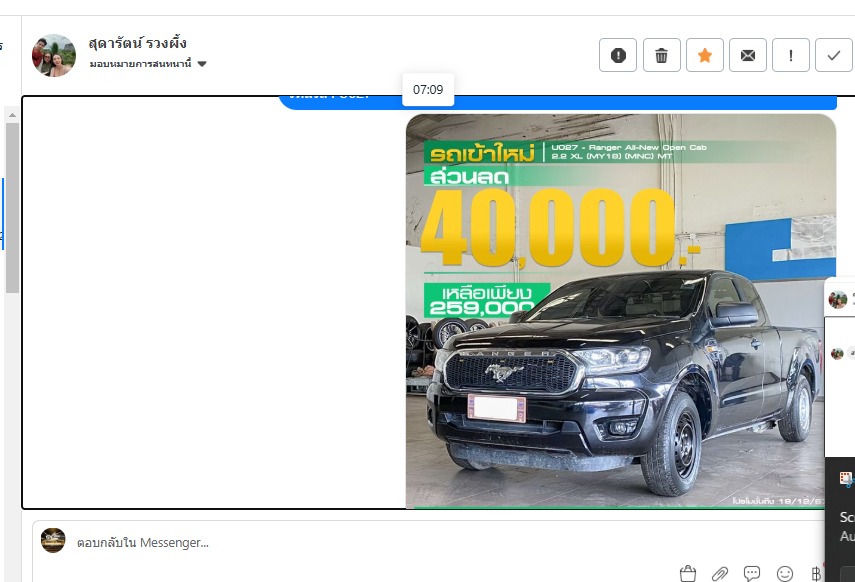Mark conversation as spam with the octagon warning icon

(618, 55)
